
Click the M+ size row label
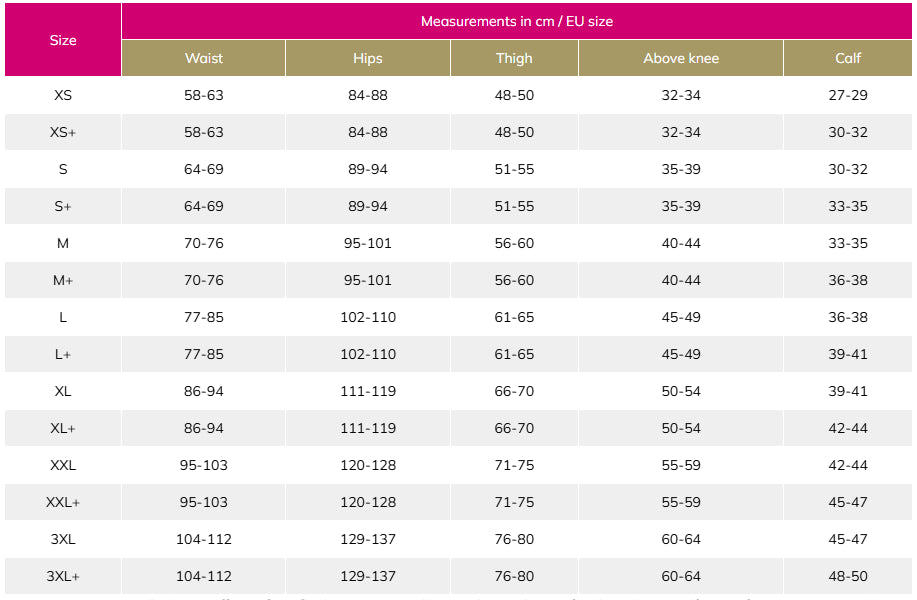(63, 280)
